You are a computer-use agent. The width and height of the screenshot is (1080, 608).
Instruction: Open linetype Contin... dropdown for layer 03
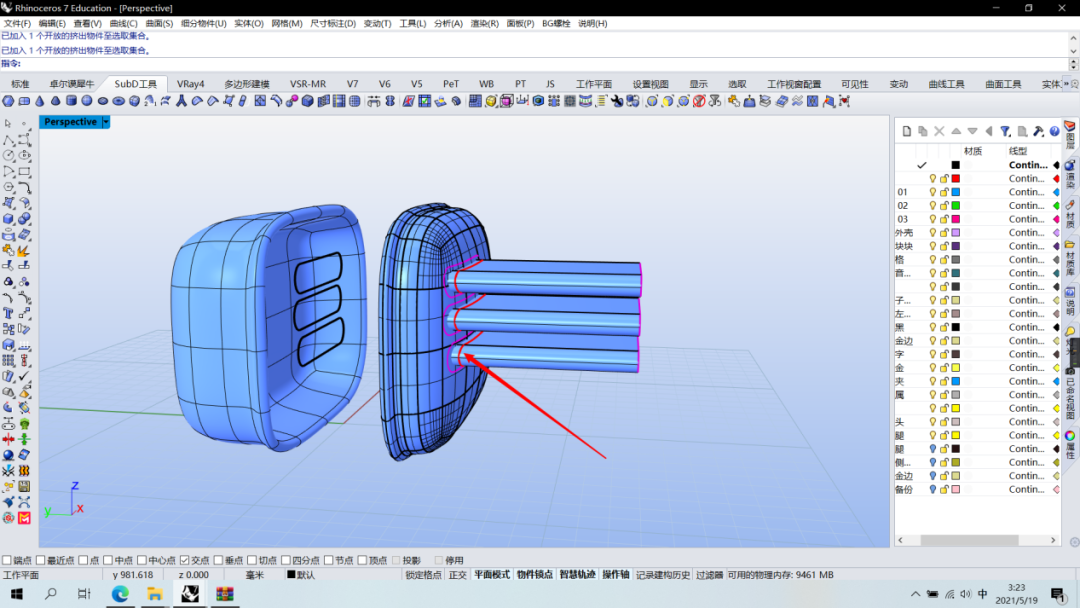coord(1026,219)
